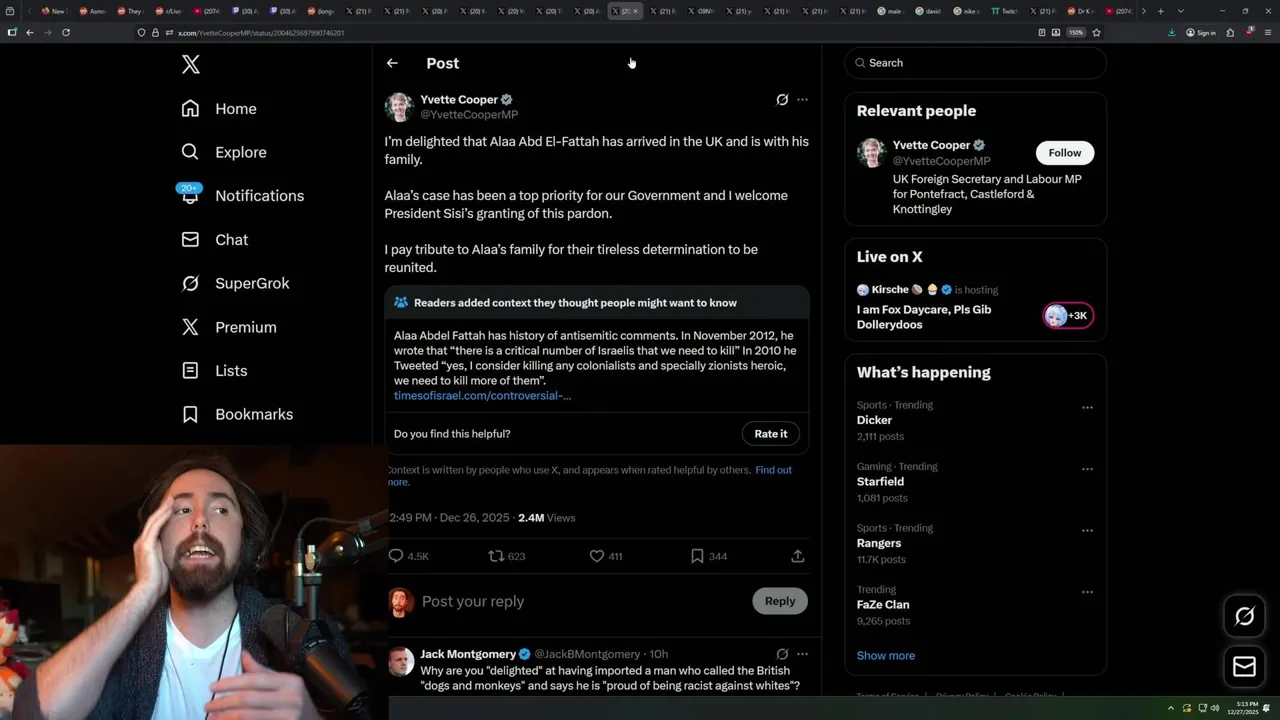This screenshot has width=1280, height=720.
Task: Open timesofisrael.com link in community note
Action: point(482,396)
